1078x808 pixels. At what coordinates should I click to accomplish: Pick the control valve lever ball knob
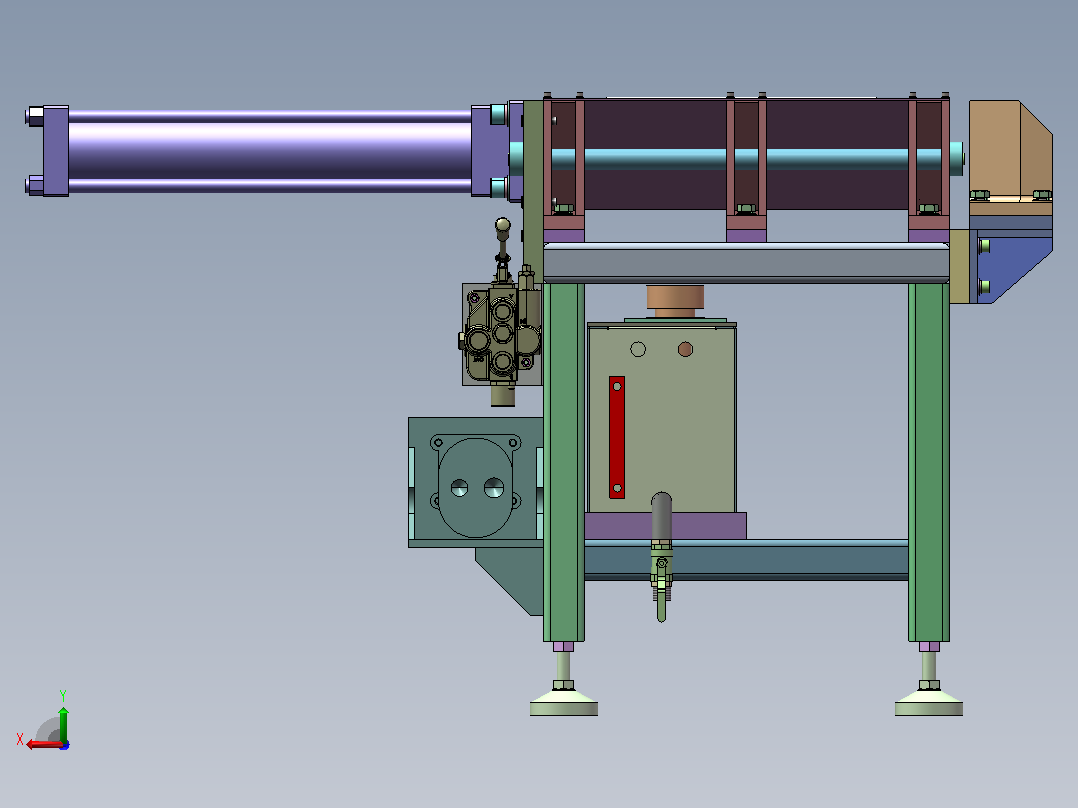coord(503,225)
